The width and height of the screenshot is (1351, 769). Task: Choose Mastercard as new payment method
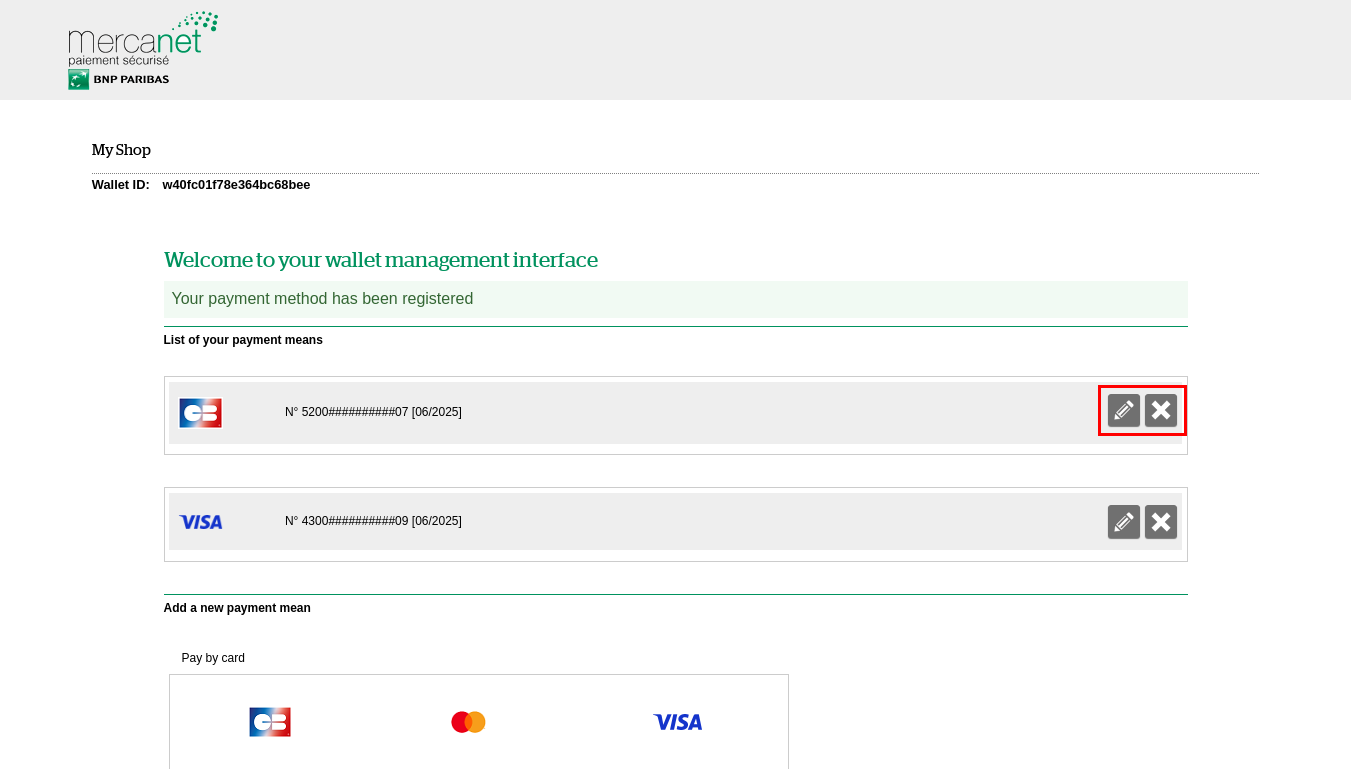468,722
